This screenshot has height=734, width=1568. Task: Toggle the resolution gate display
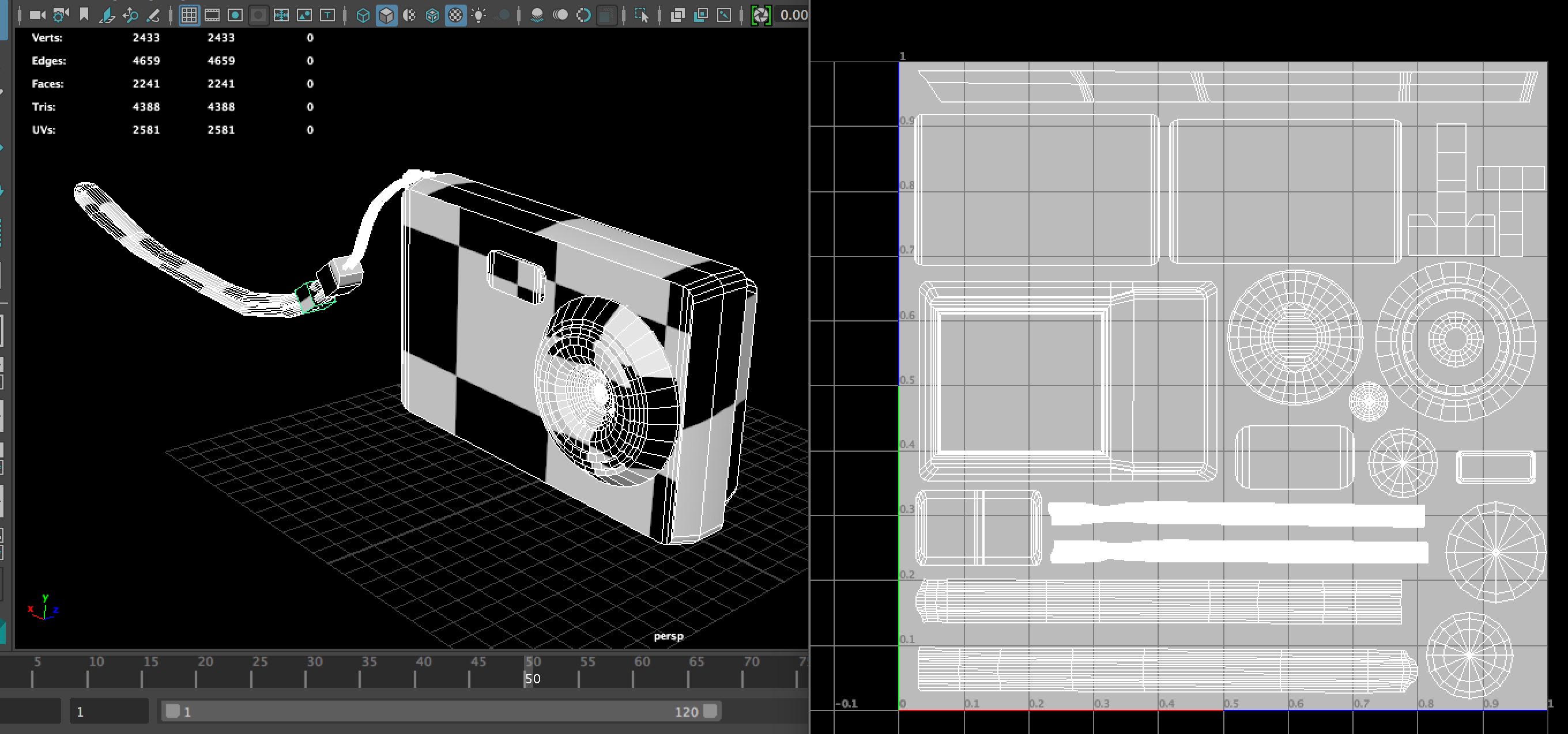click(x=235, y=15)
